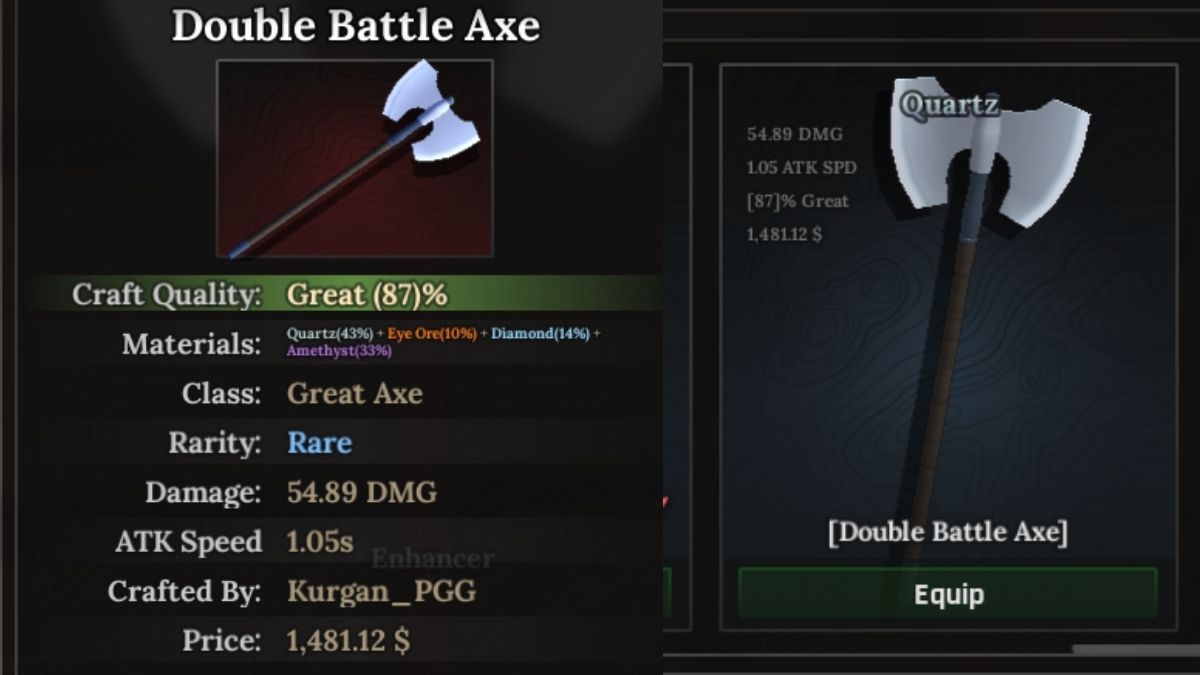This screenshot has height=675, width=1200.
Task: Click the Craft Quality Great (87)% bar
Action: coord(345,294)
